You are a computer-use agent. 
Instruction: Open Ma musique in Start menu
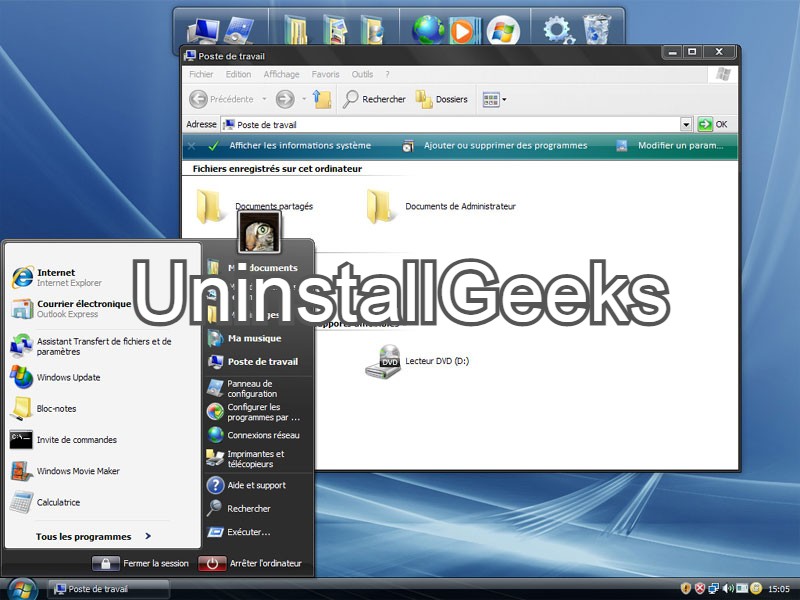pyautogui.click(x=245, y=338)
